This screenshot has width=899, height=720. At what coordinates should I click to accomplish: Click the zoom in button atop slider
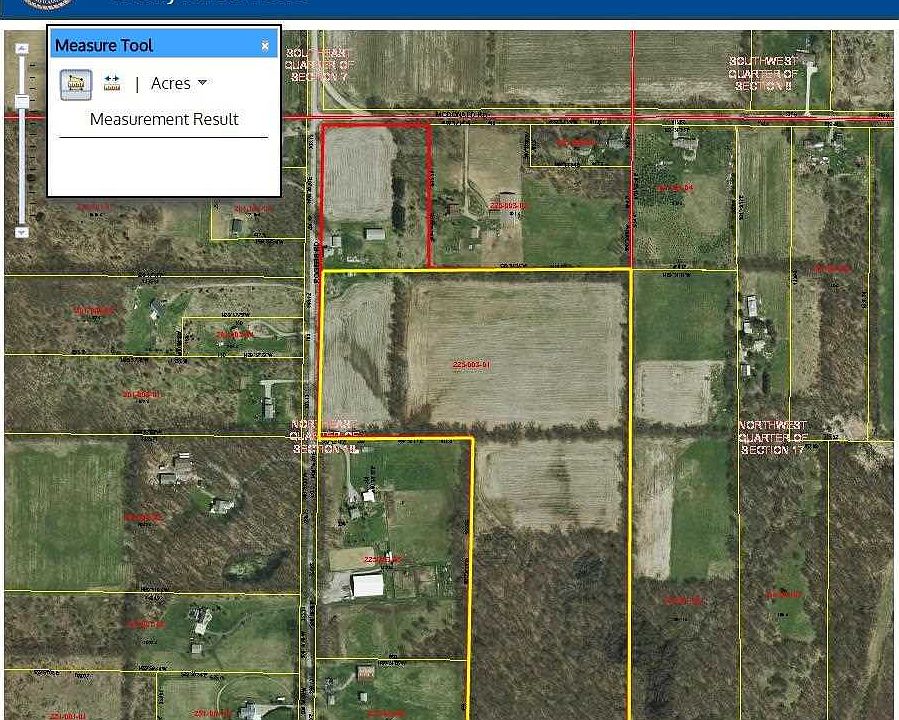point(22,49)
